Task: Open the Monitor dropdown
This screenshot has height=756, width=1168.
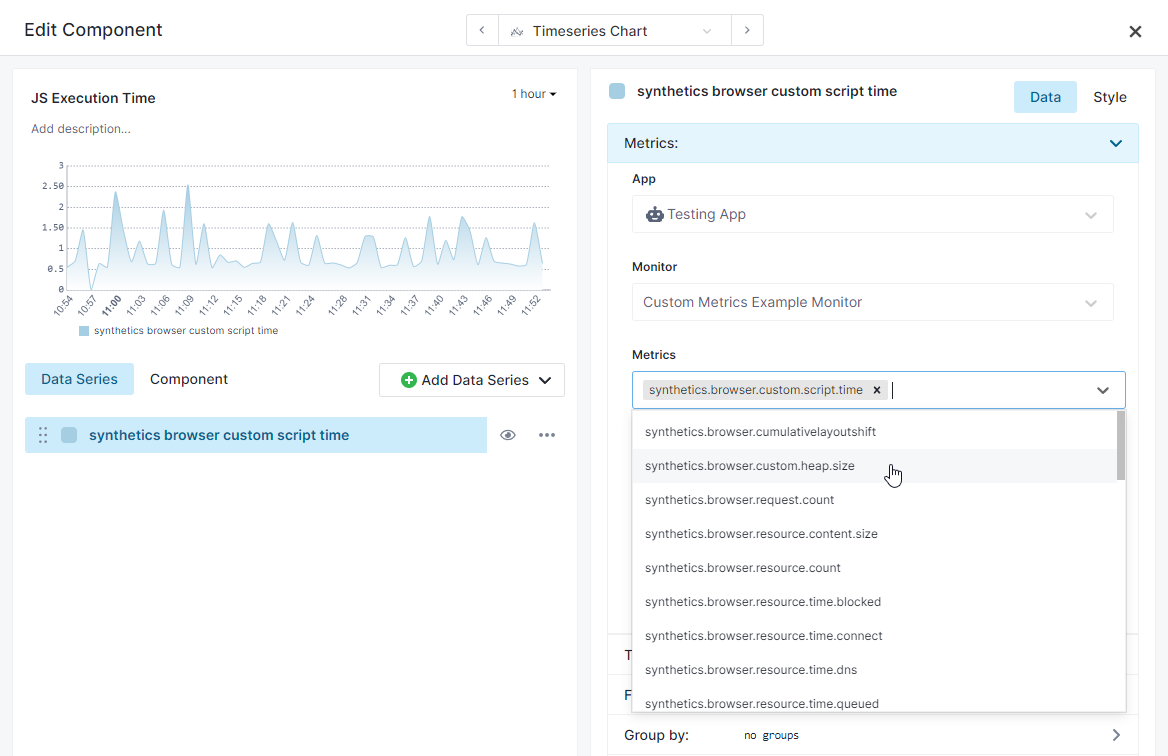Action: pos(872,302)
